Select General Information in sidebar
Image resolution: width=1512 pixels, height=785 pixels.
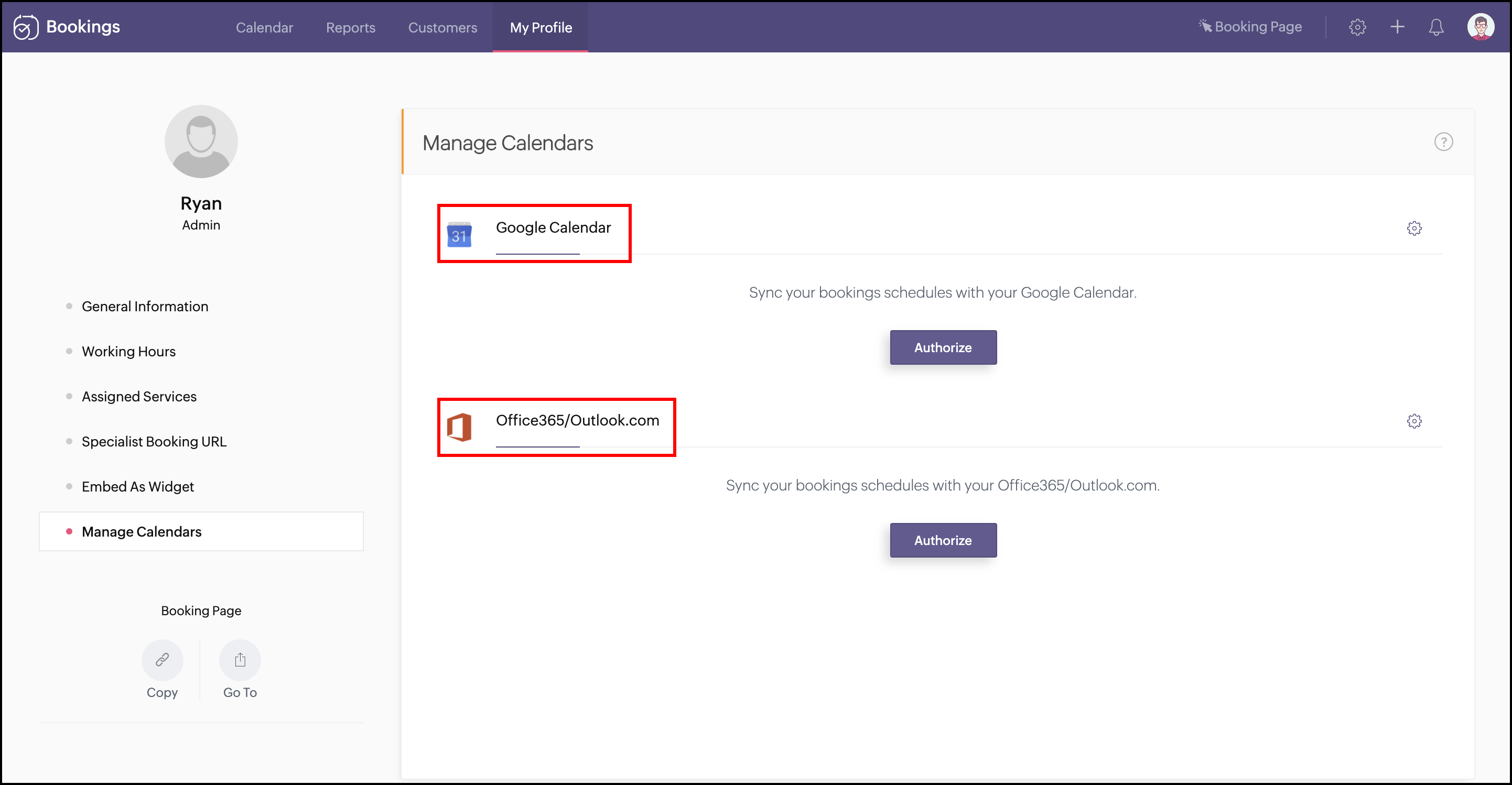pyautogui.click(x=144, y=306)
